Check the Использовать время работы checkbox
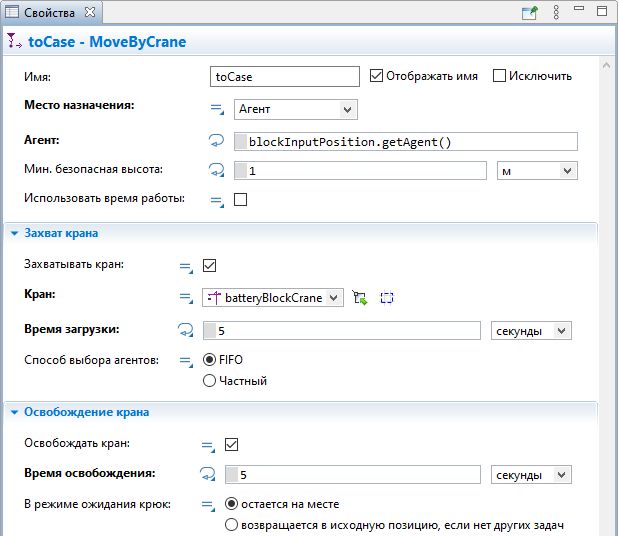Image resolution: width=618 pixels, height=536 pixels. tap(240, 199)
